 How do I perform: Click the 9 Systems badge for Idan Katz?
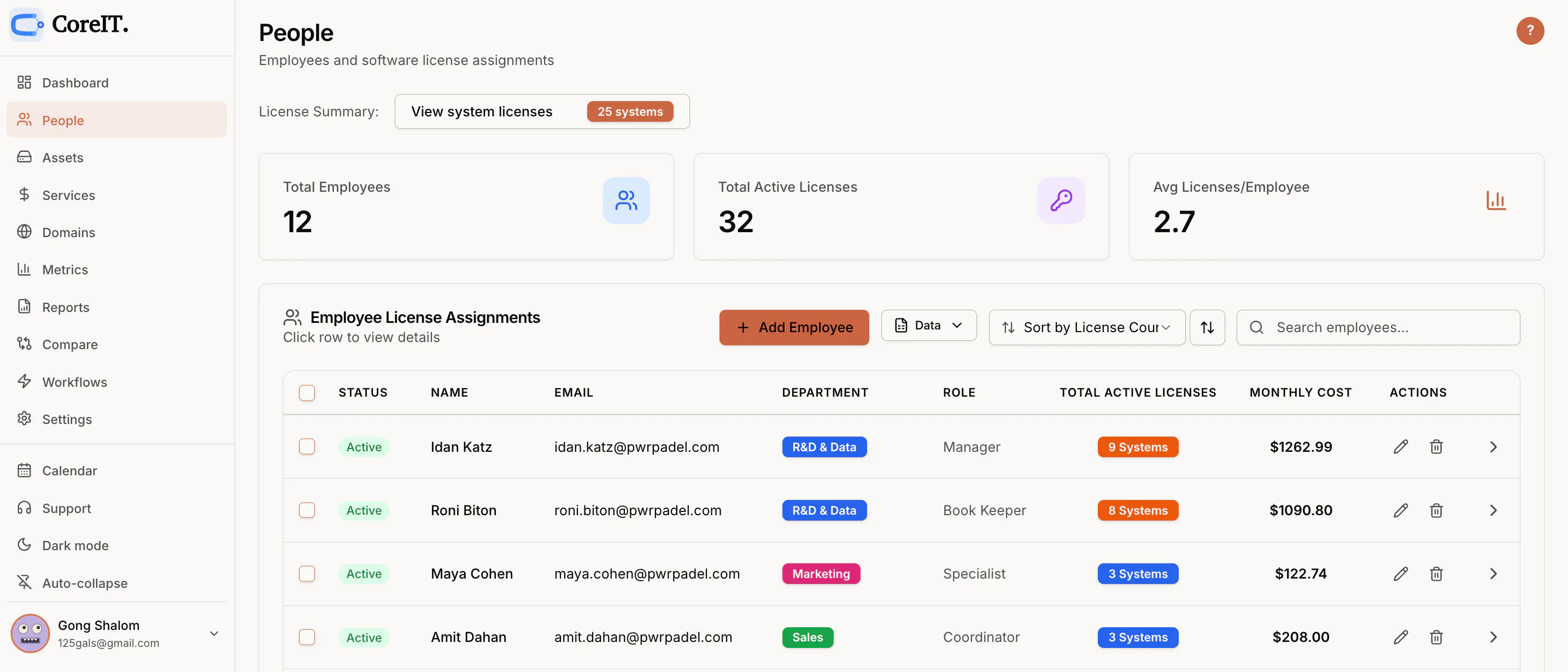(1138, 446)
